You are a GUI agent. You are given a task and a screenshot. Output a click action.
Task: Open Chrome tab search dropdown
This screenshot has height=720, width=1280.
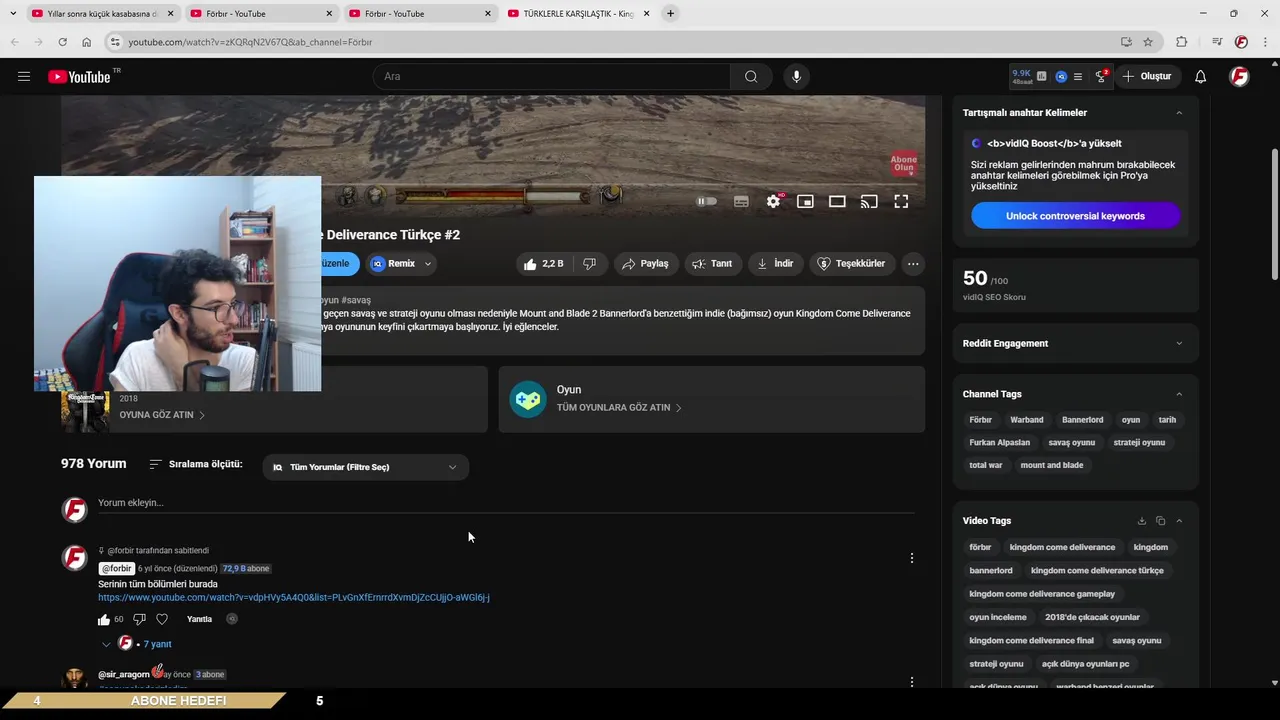pos(13,13)
